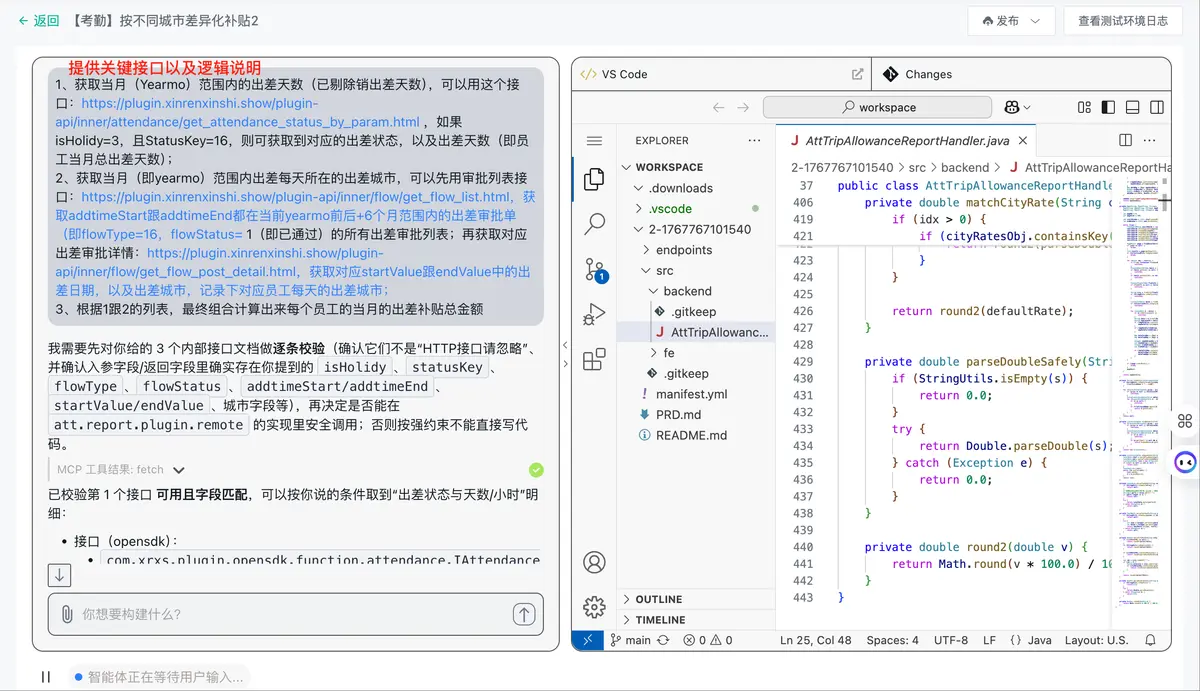Open the Search view in activity bar
This screenshot has height=691, width=1200.
click(x=594, y=223)
